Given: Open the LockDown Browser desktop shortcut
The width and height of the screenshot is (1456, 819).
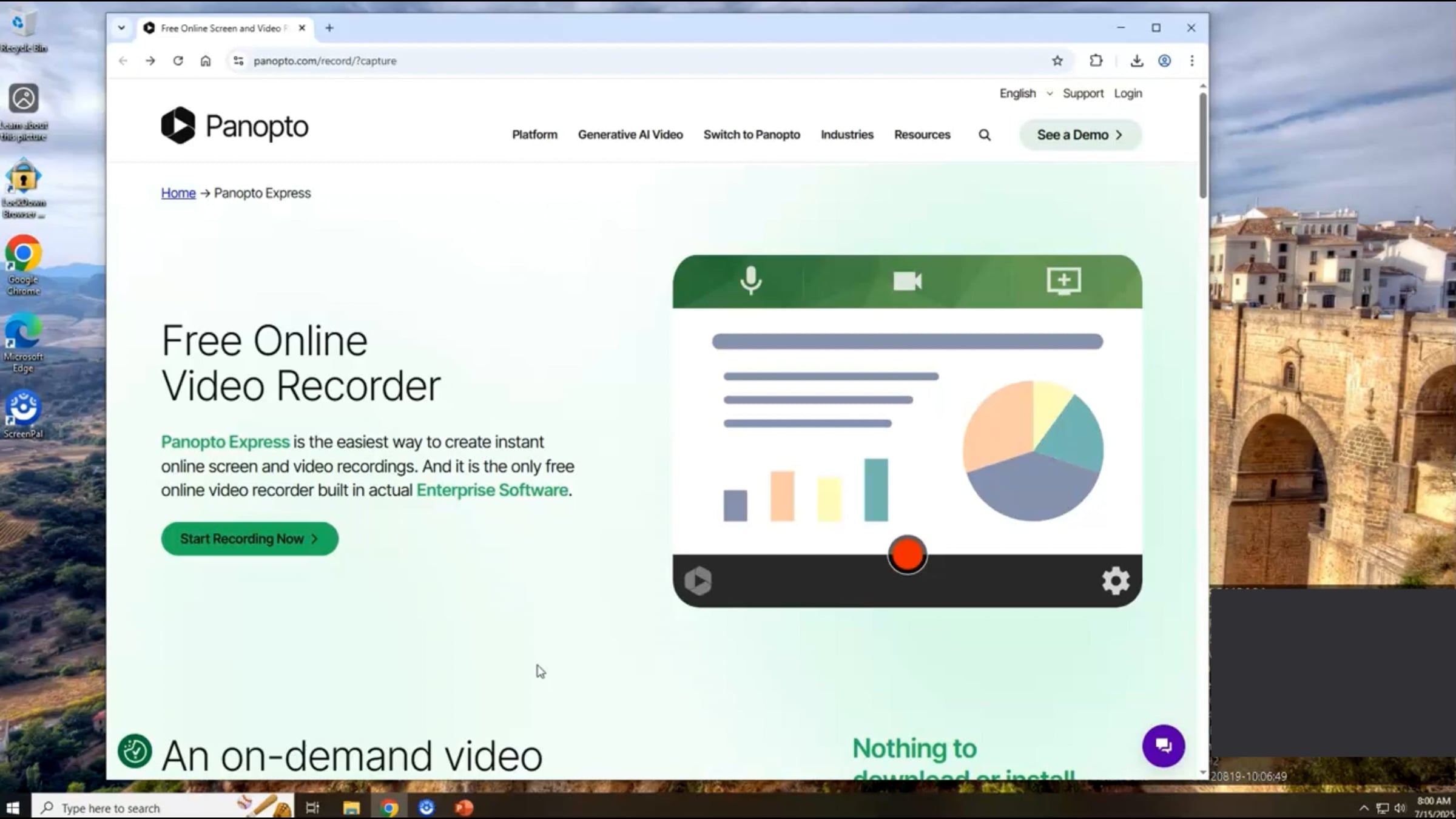Looking at the screenshot, I should [x=23, y=189].
